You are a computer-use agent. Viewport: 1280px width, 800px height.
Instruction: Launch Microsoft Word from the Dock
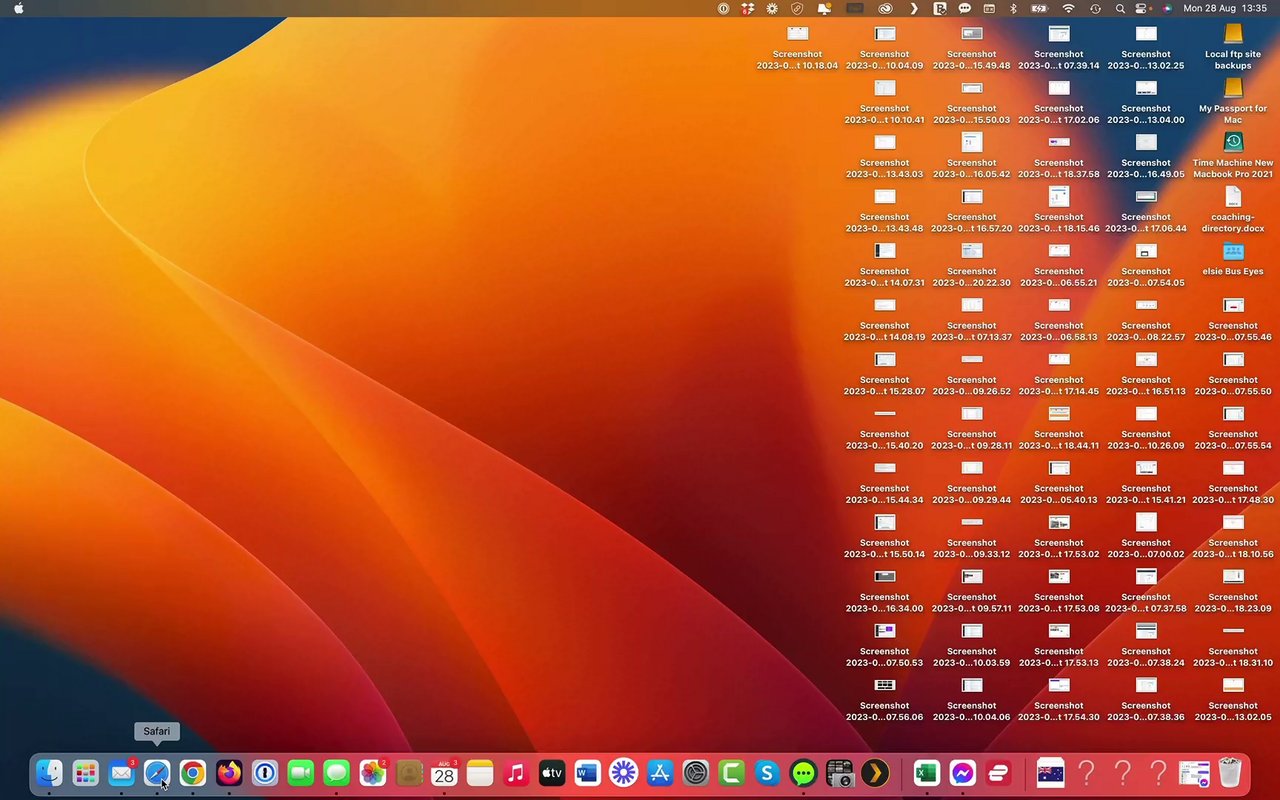[x=588, y=773]
